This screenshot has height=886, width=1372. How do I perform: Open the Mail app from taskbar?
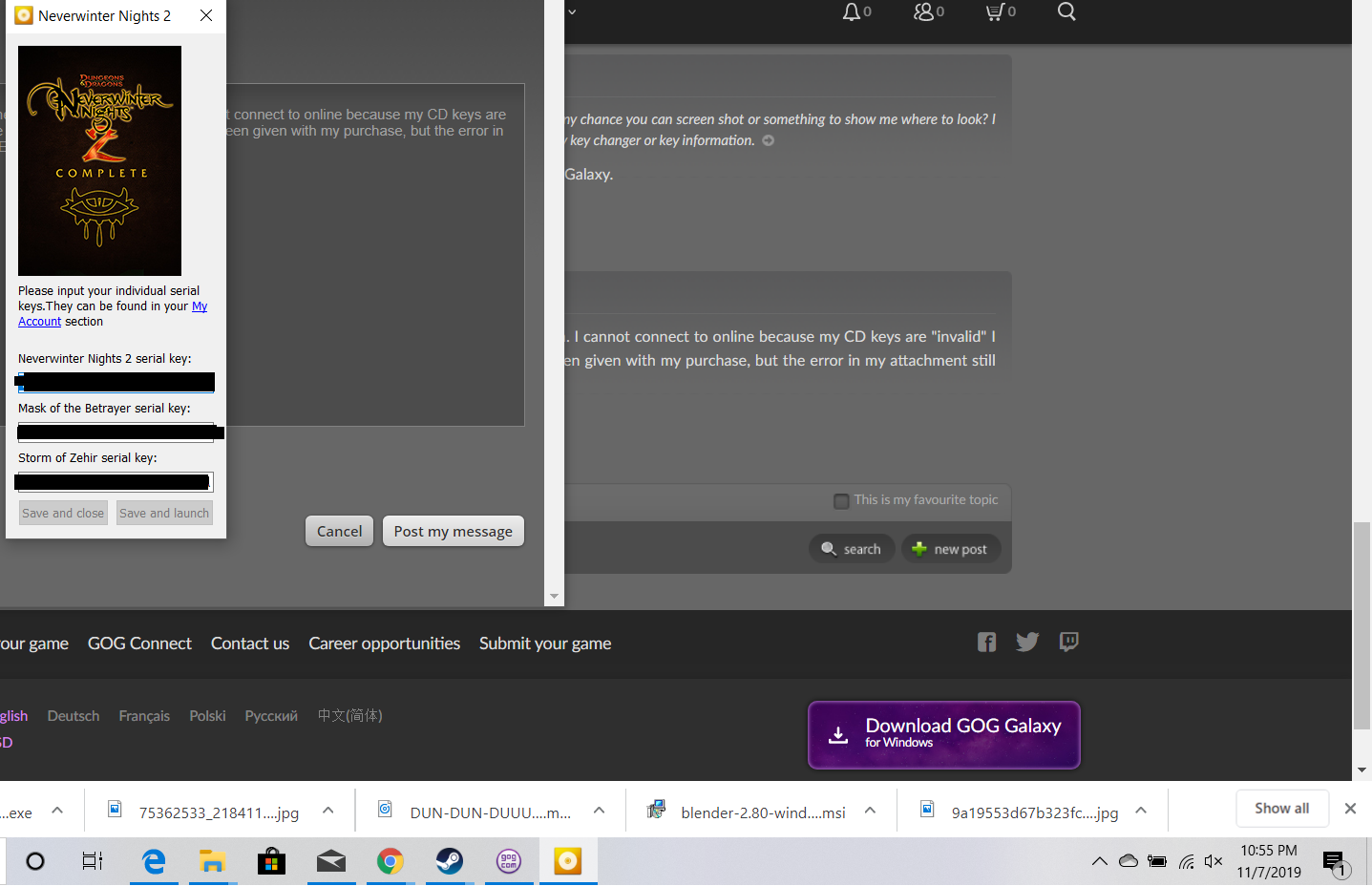click(331, 862)
